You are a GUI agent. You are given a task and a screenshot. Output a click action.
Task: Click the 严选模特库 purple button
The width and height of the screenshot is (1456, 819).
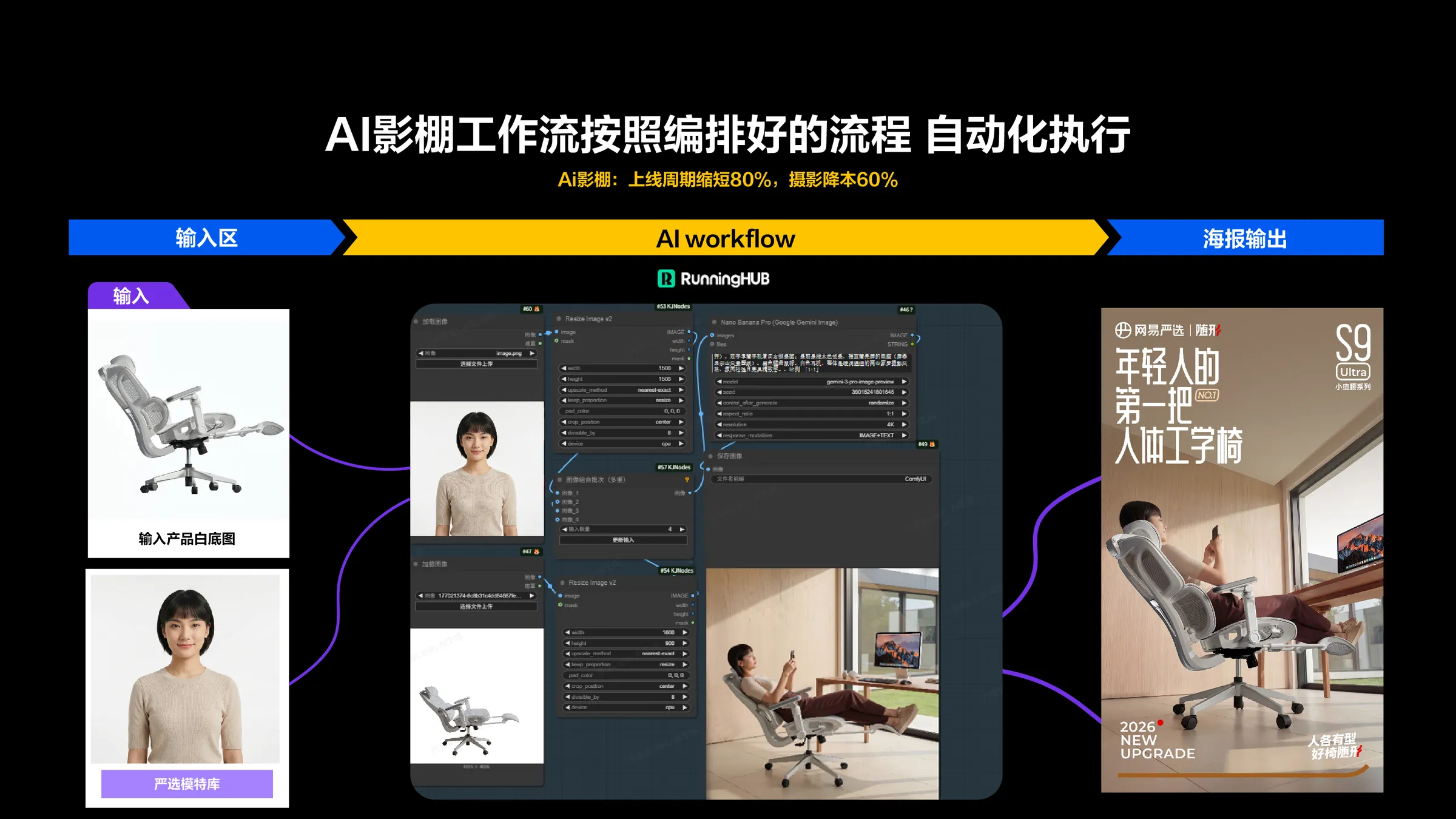[x=187, y=784]
